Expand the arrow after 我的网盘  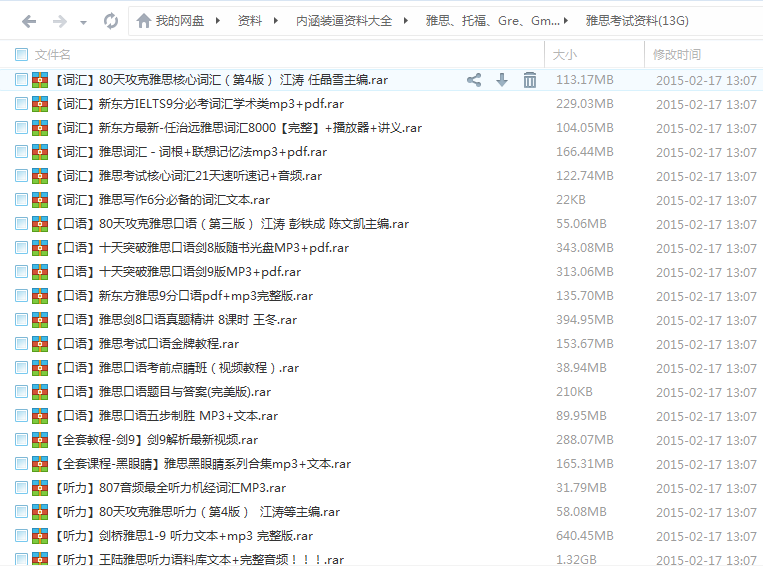coord(218,21)
